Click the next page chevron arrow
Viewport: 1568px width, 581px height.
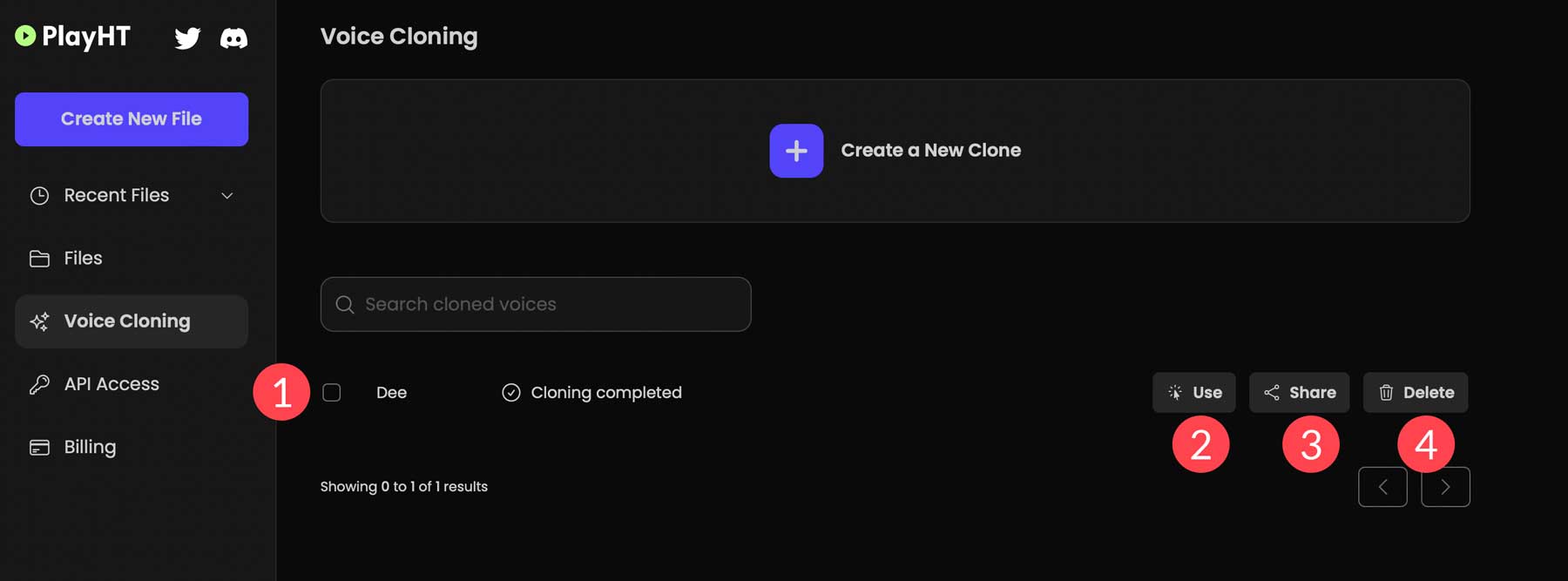point(1445,487)
